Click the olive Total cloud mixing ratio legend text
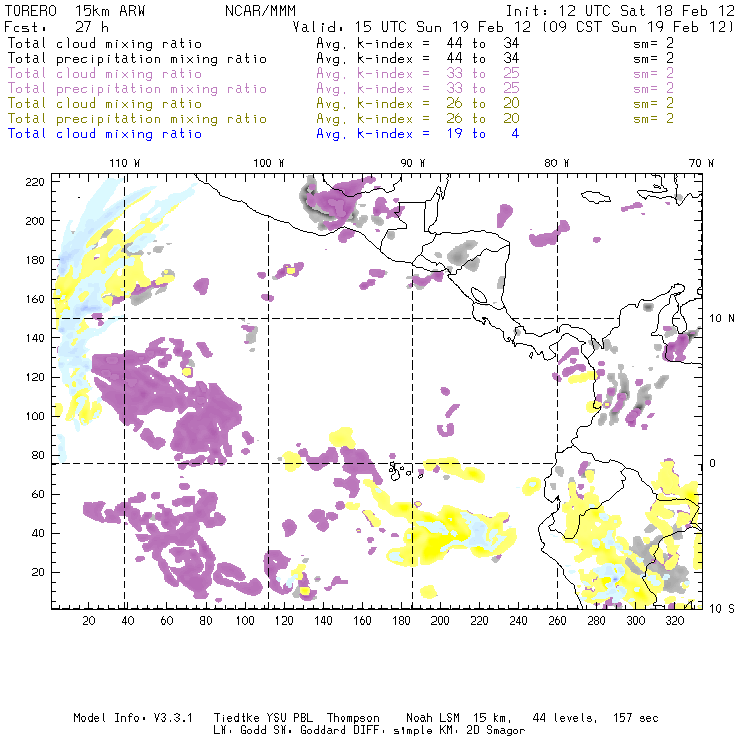 click(x=104, y=104)
